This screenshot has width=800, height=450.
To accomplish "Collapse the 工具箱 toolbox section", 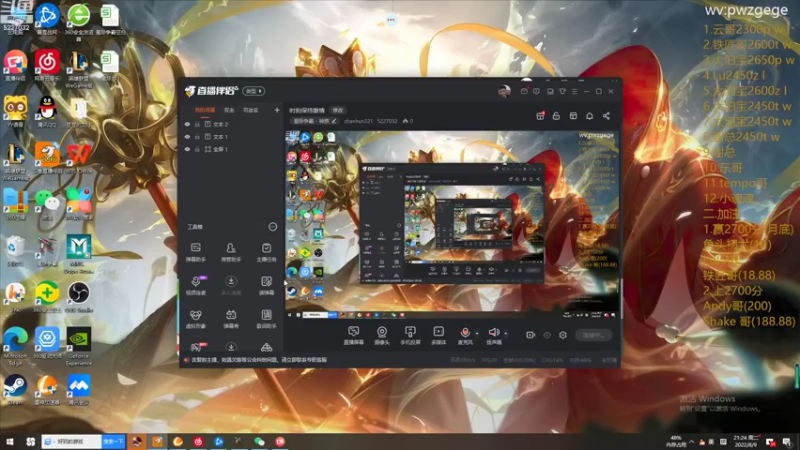I will pyautogui.click(x=273, y=227).
